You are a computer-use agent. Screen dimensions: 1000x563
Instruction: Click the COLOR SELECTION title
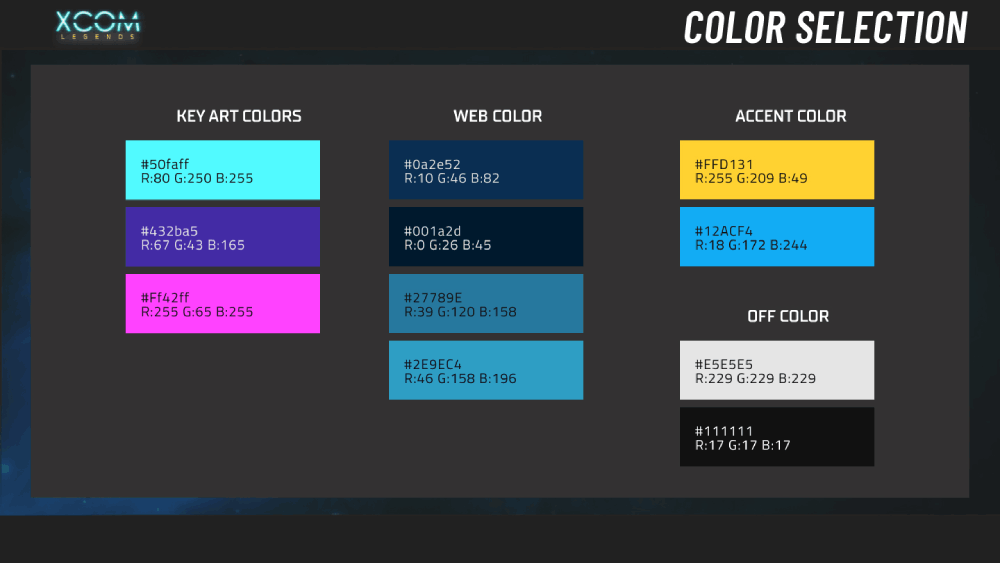point(826,28)
